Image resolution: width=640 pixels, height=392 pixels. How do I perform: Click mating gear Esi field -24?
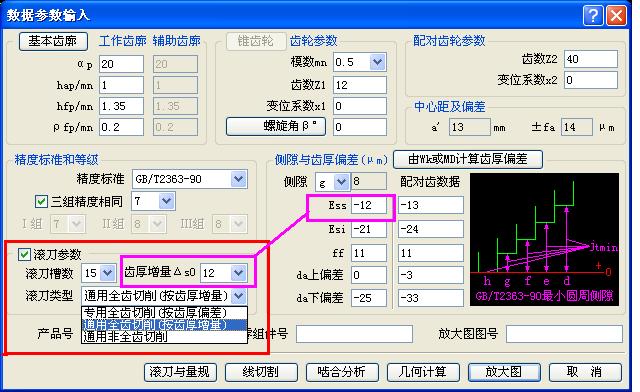431,229
